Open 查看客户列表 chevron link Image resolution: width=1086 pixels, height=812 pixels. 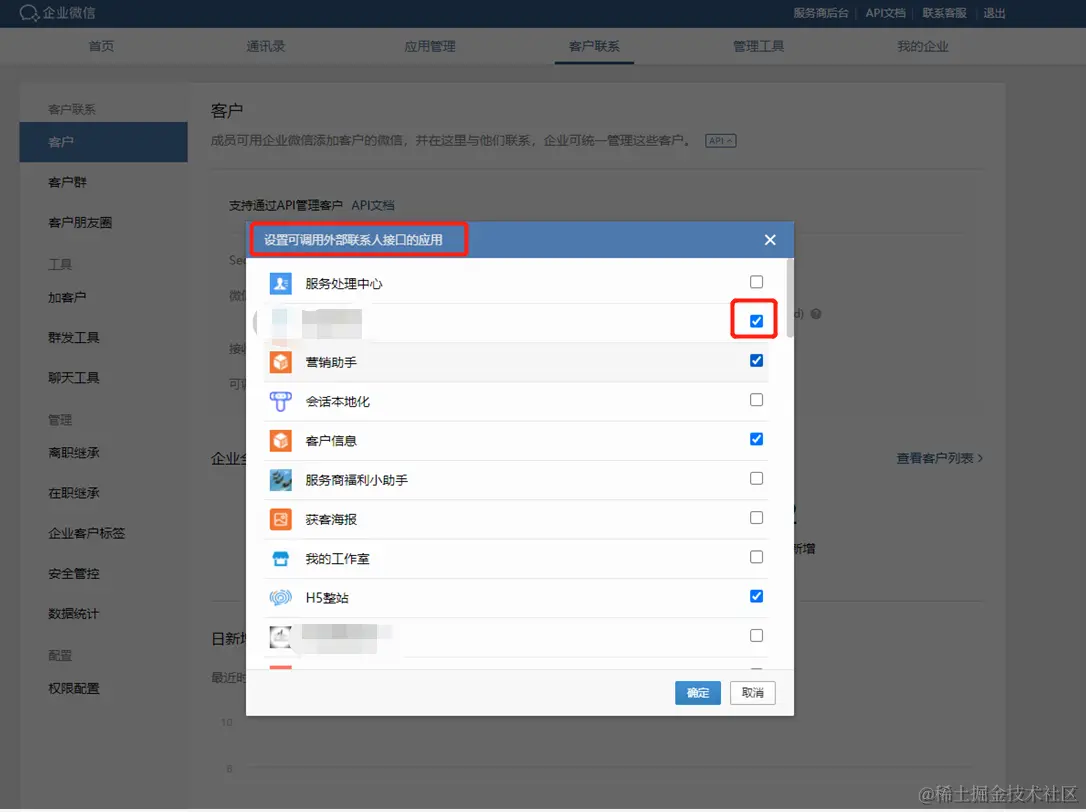(940, 458)
